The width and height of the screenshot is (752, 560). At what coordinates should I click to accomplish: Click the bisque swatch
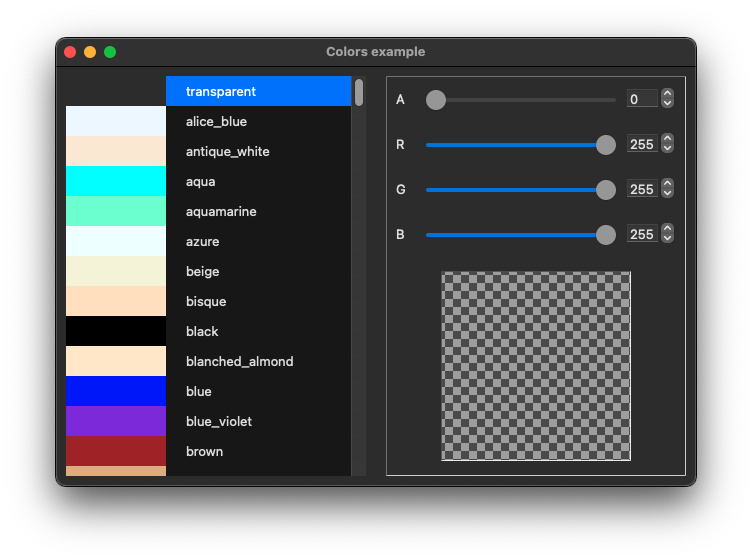point(116,301)
